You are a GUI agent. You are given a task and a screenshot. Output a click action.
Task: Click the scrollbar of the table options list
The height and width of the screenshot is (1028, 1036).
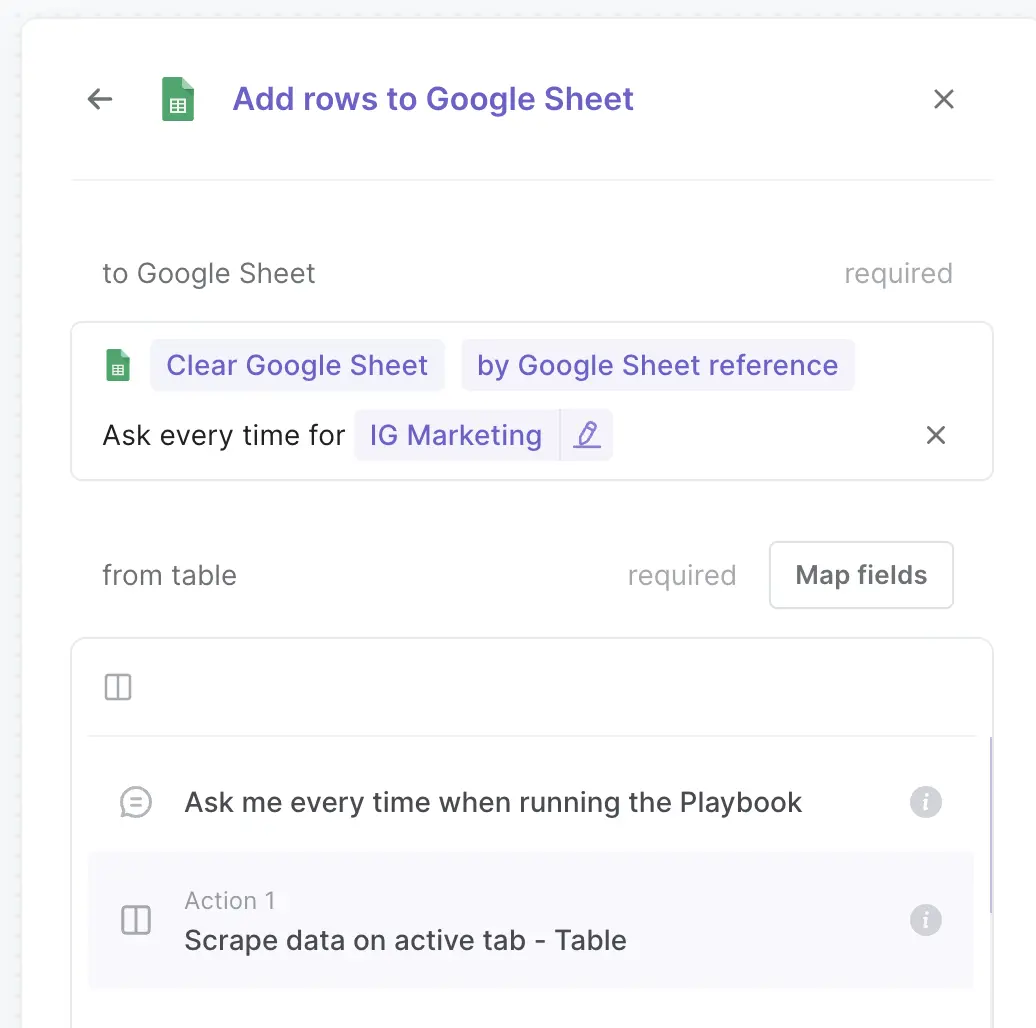(x=990, y=825)
